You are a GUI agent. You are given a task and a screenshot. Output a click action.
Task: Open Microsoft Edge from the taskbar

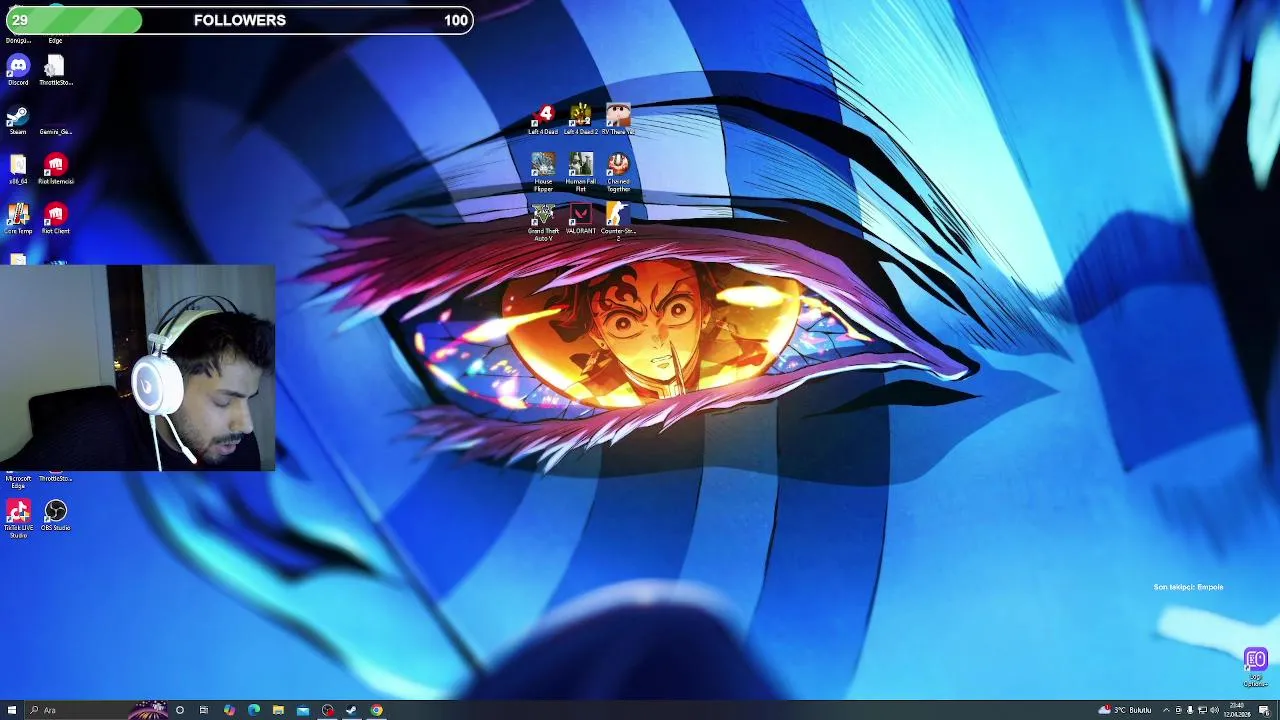[x=254, y=710]
